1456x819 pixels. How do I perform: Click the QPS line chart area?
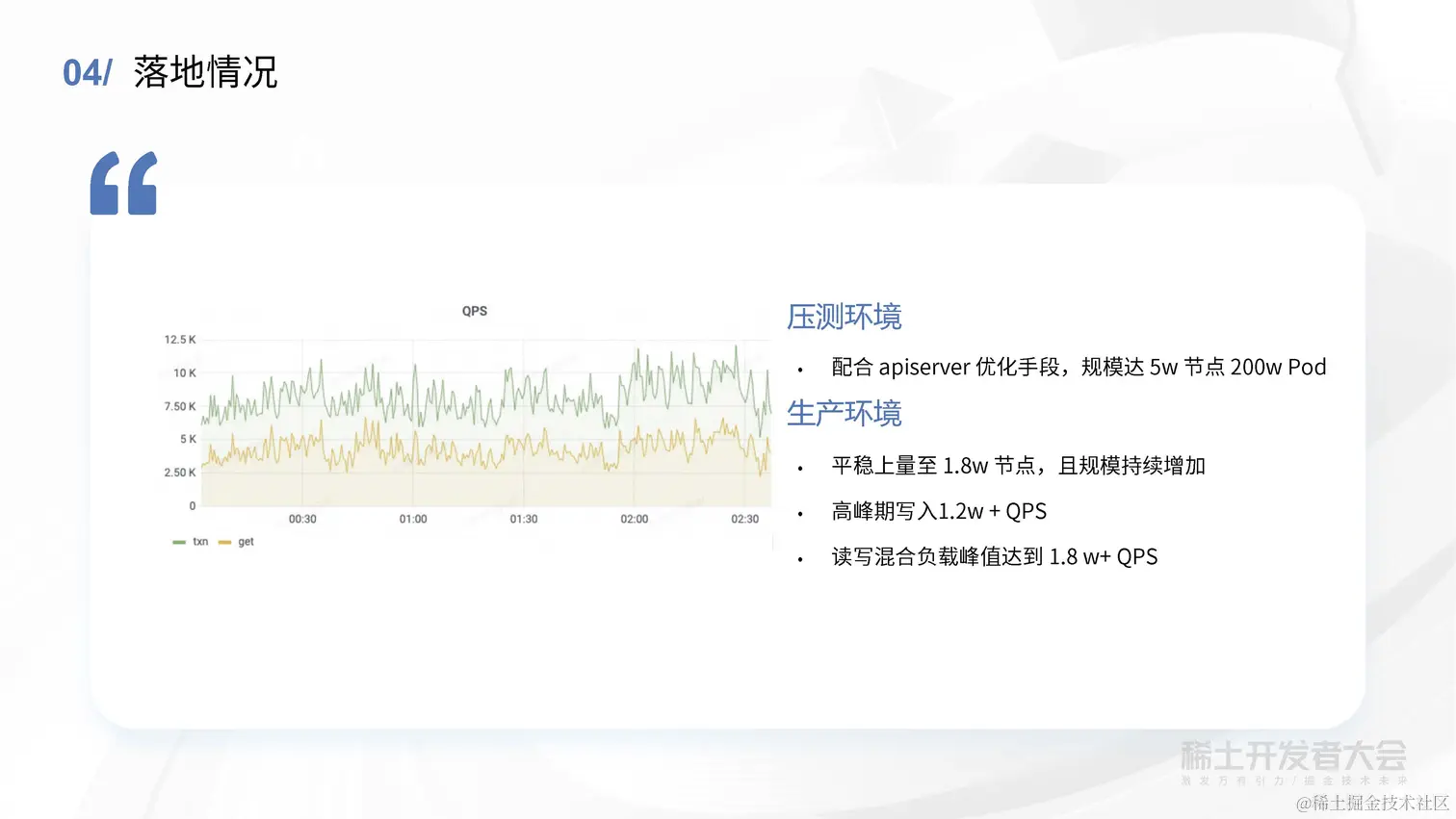[x=486, y=423]
